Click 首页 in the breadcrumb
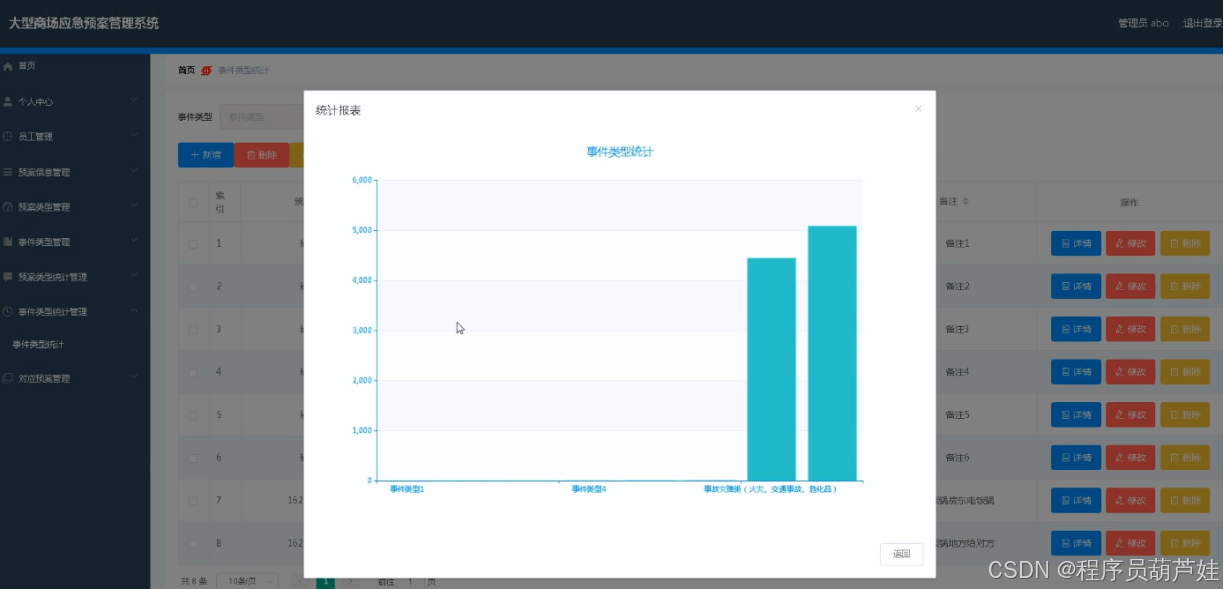The image size is (1224, 590). [186, 70]
